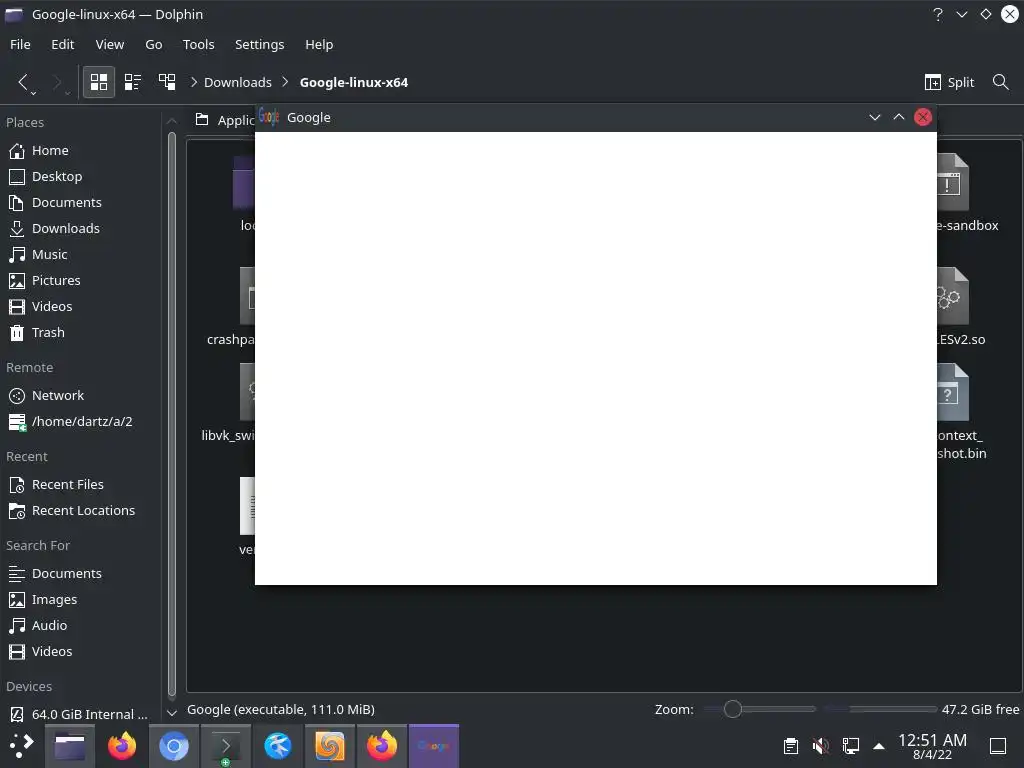Open the Settings menu
The height and width of the screenshot is (768, 1024).
pyautogui.click(x=259, y=44)
